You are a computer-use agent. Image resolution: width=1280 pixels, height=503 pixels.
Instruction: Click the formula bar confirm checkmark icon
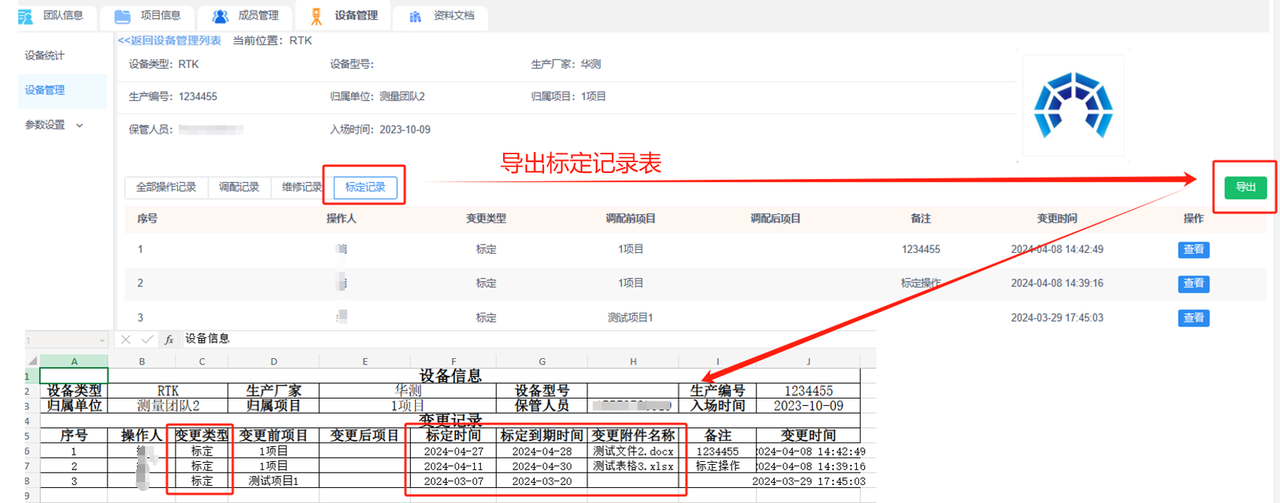[x=147, y=340]
